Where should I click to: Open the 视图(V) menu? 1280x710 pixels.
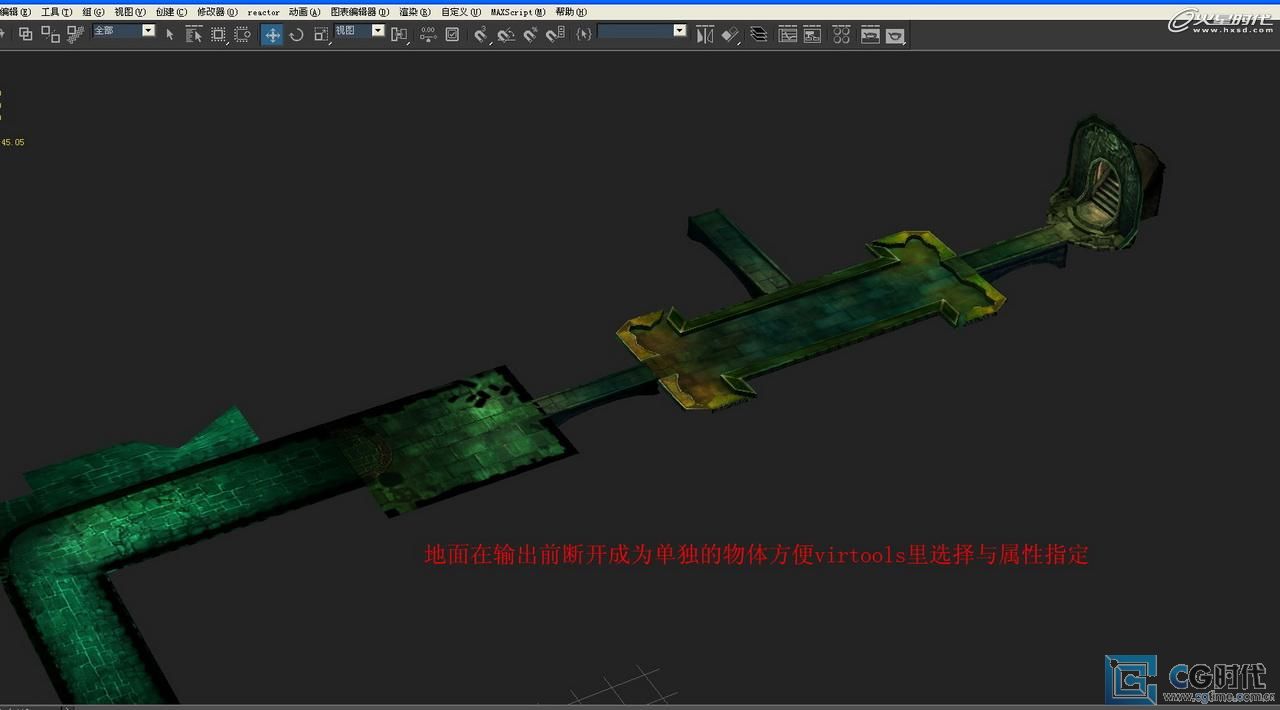[x=129, y=12]
